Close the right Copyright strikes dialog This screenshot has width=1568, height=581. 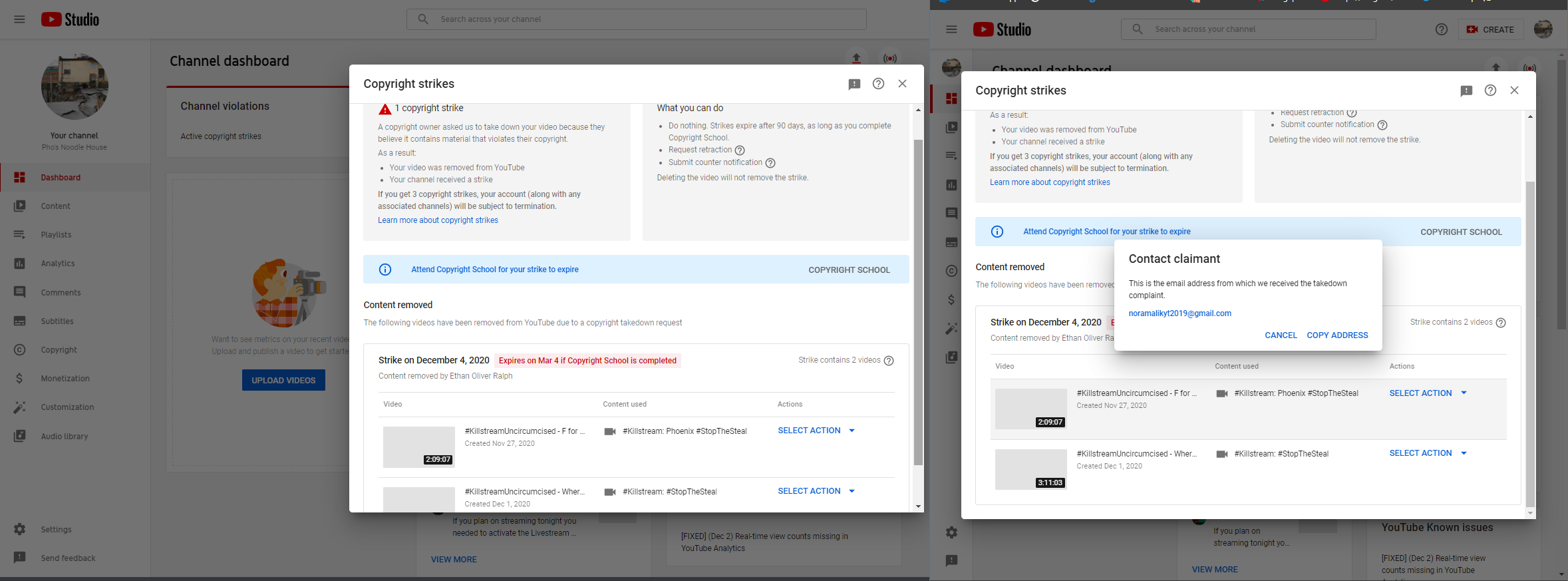[x=1515, y=91]
